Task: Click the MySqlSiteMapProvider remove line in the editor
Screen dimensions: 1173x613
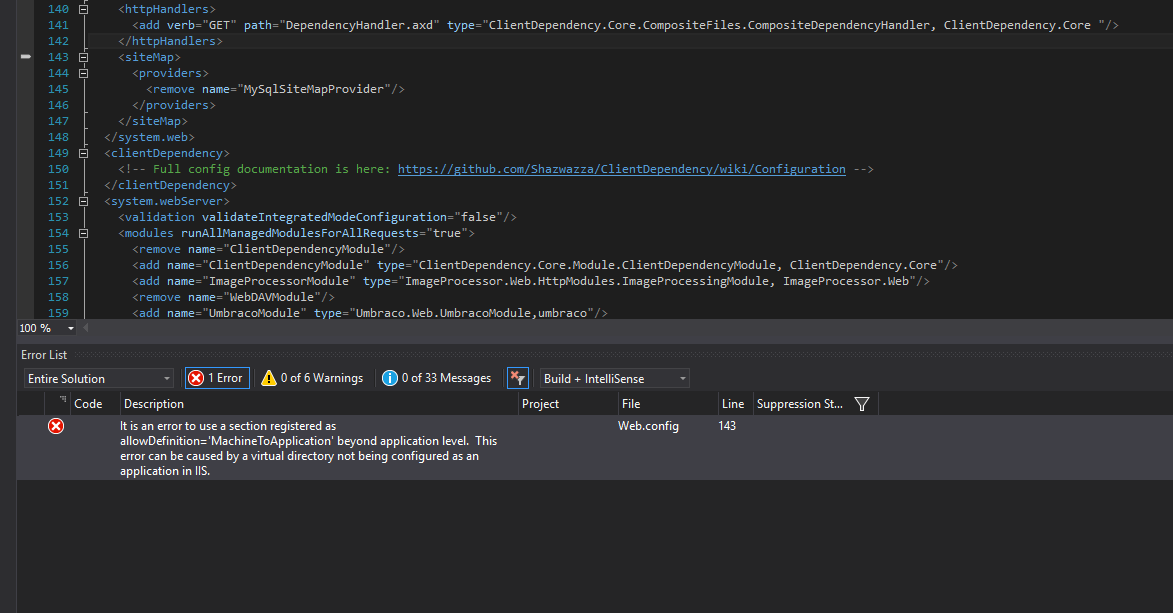Action: (275, 89)
